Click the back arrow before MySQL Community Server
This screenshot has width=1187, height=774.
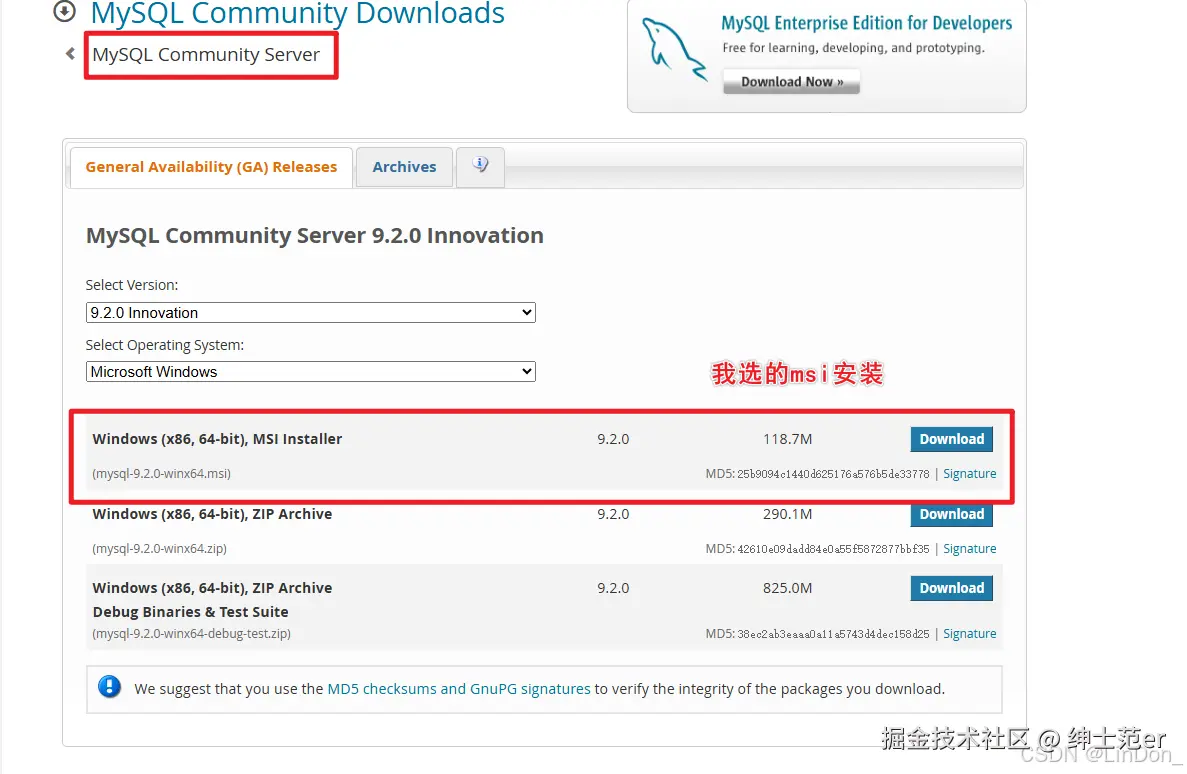click(x=70, y=54)
